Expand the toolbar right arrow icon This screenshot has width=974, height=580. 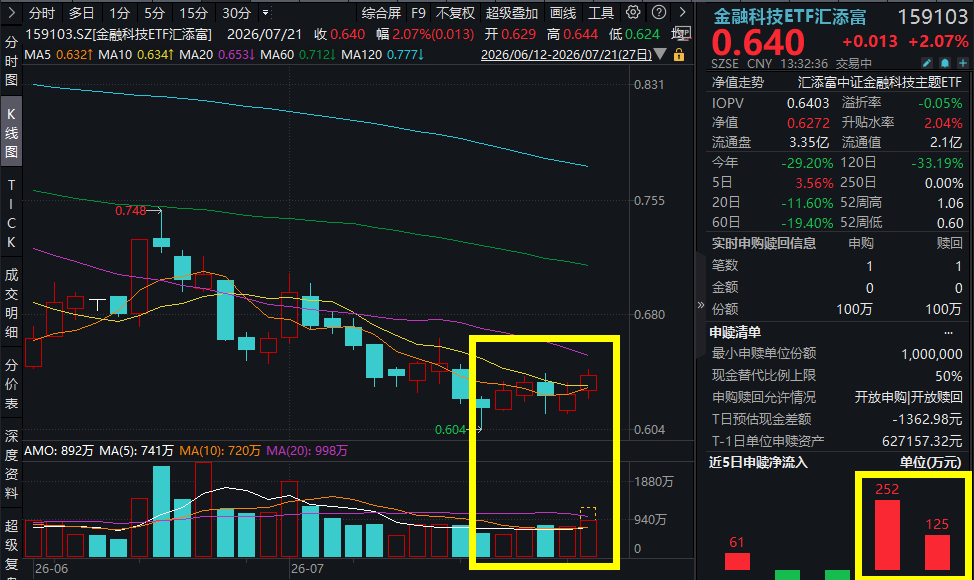682,12
